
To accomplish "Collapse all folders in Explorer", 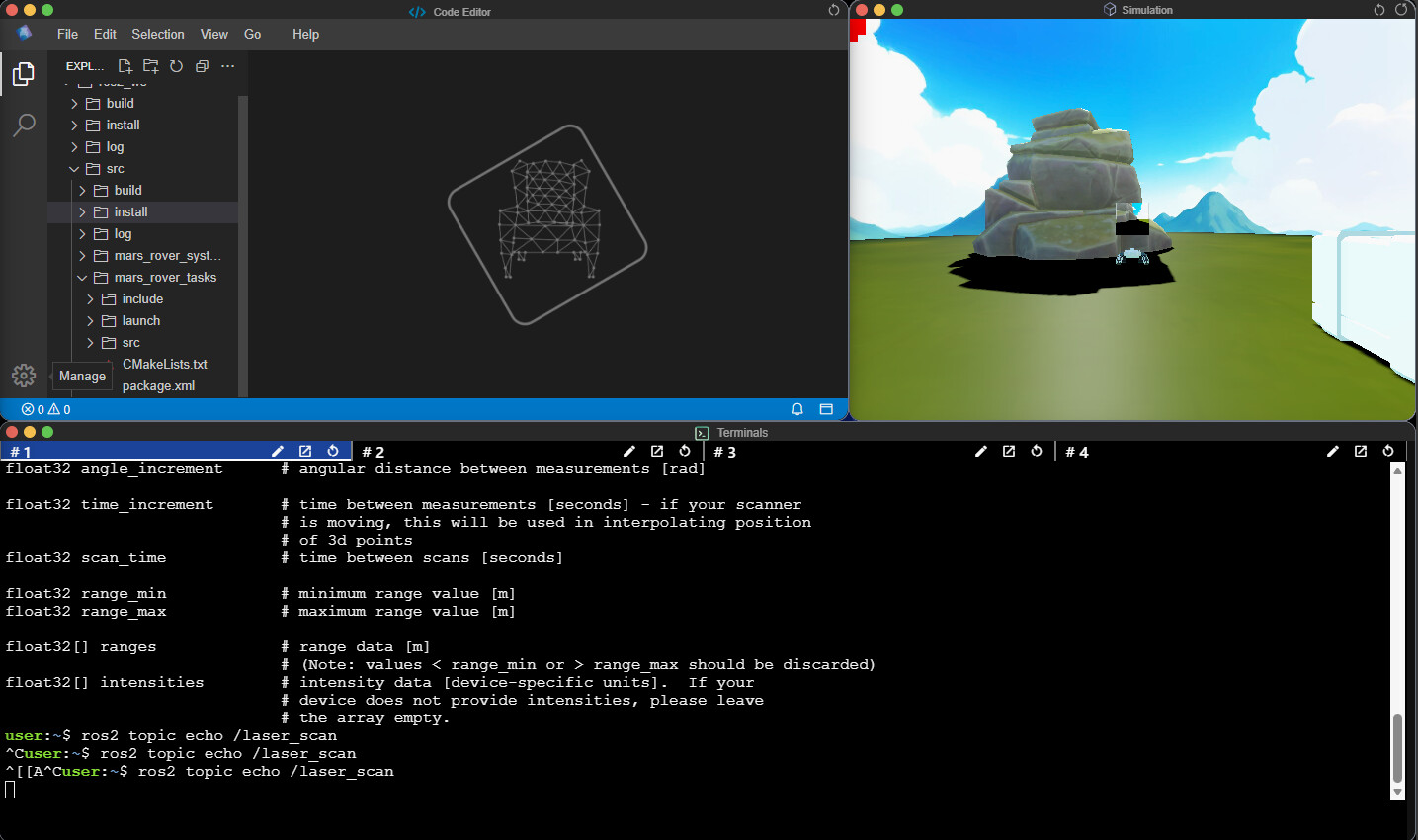I will 202,66.
